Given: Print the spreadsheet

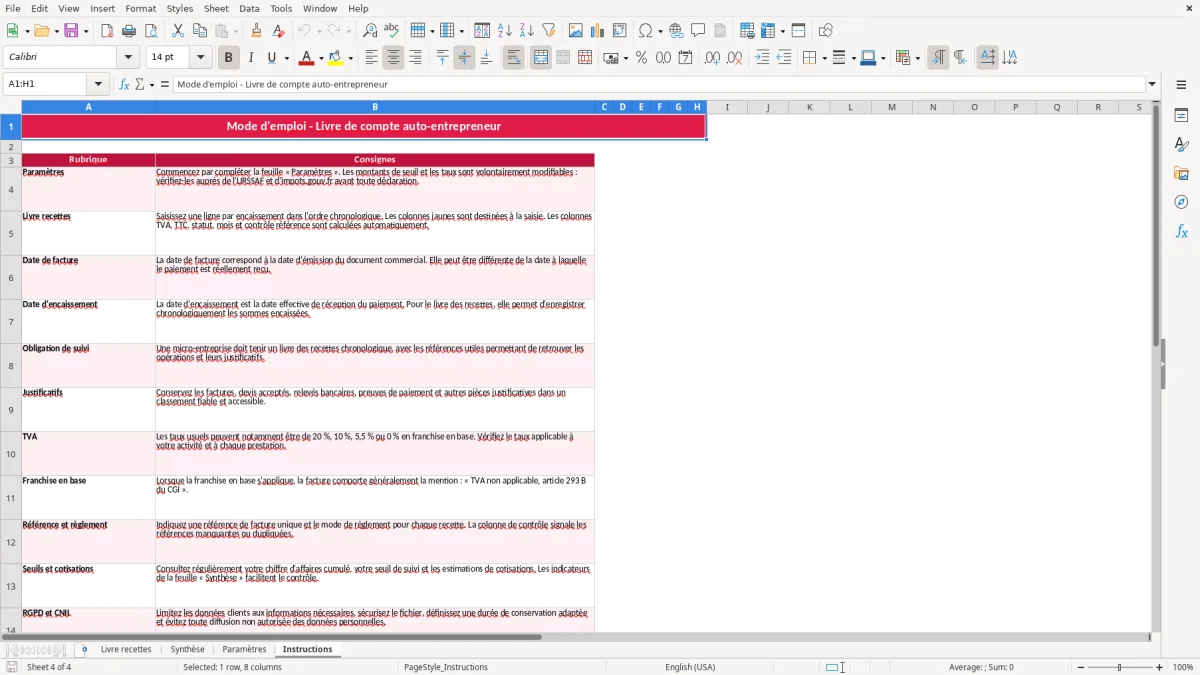Looking at the screenshot, I should [x=129, y=31].
